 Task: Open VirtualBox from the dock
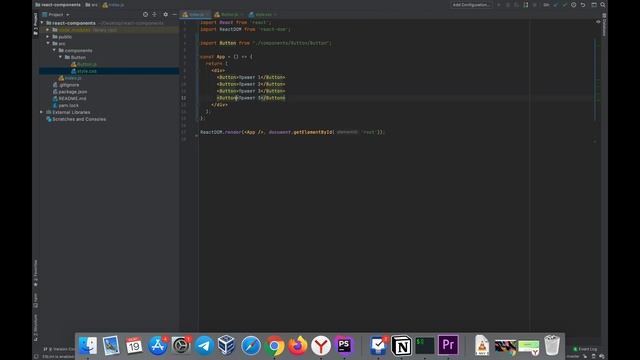point(227,345)
